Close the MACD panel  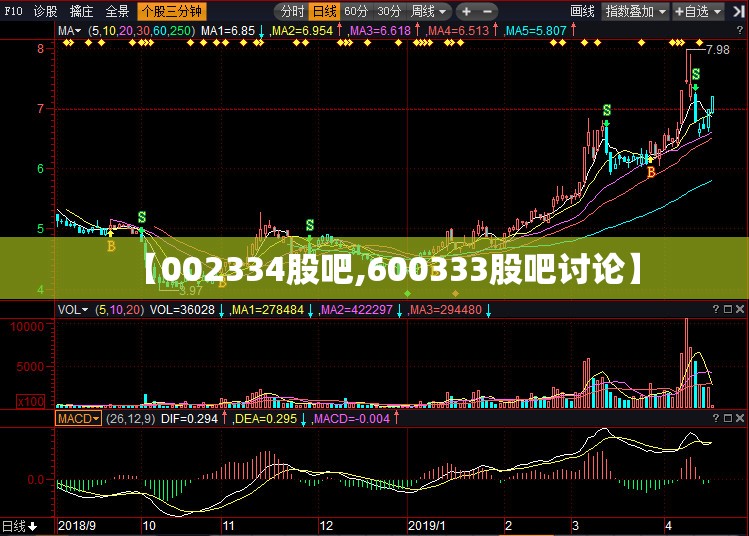(740, 418)
